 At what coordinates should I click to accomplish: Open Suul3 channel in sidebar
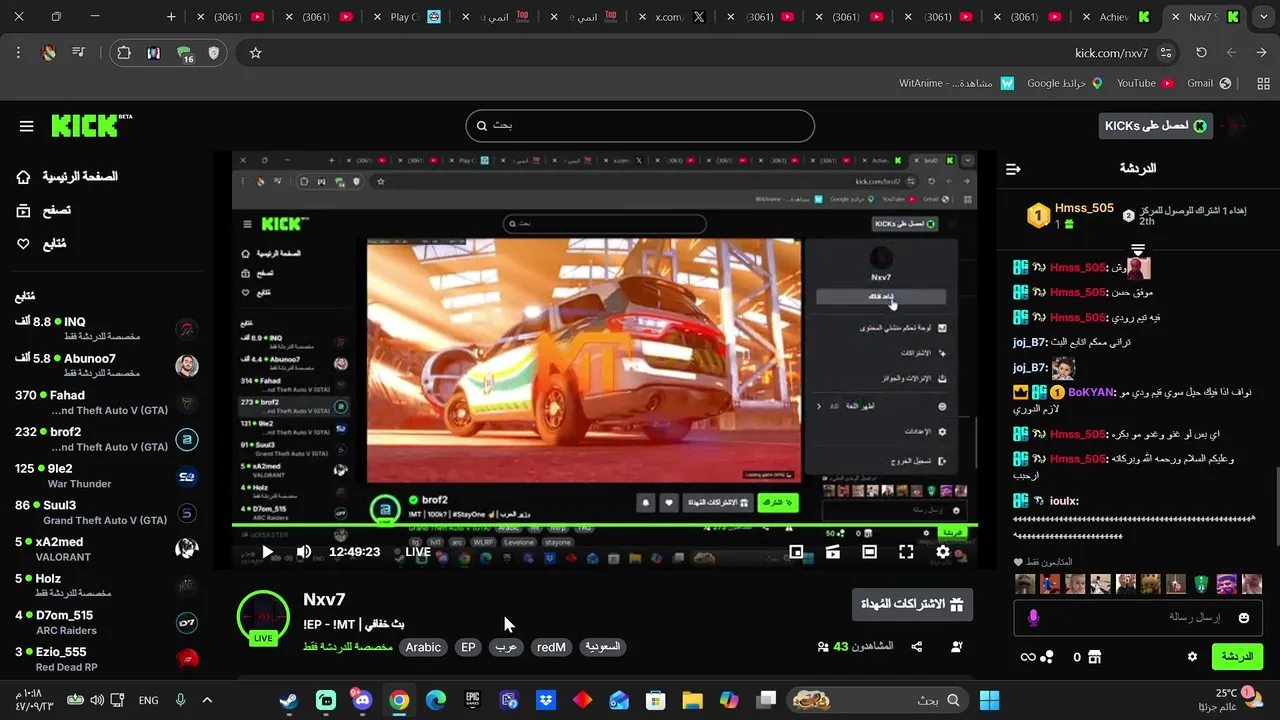click(106, 512)
